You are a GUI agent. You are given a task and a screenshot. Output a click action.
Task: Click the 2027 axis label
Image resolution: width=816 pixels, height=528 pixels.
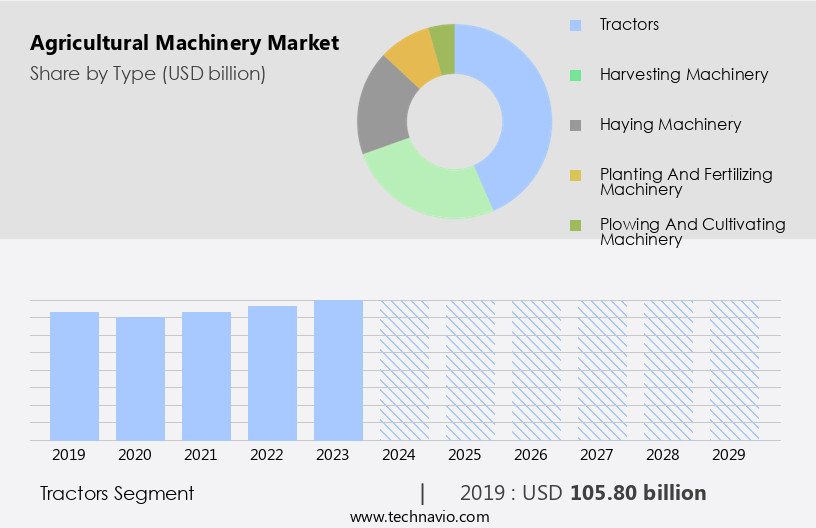pyautogui.click(x=597, y=455)
